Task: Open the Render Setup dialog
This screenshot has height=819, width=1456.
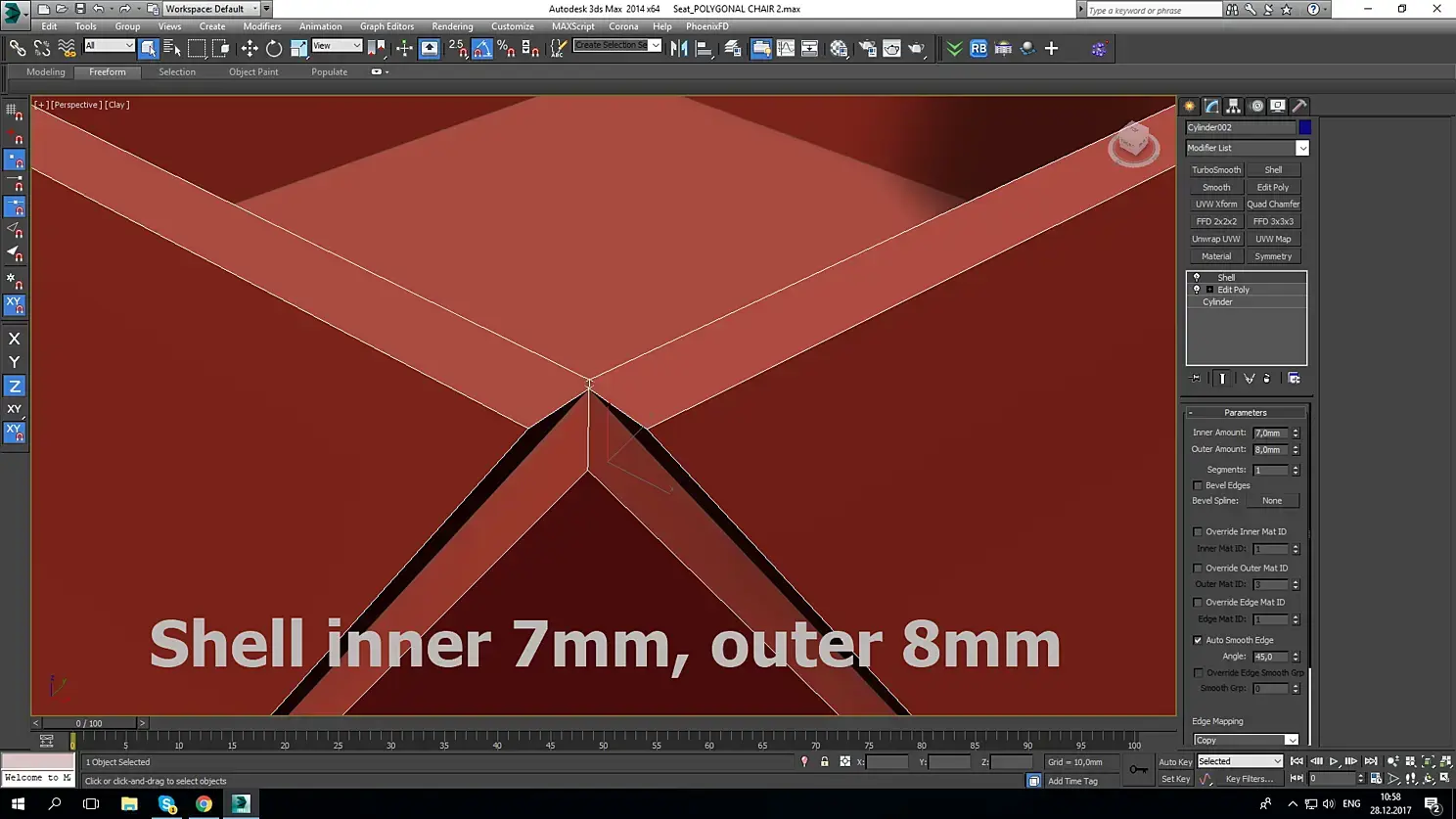Action: pos(867,48)
